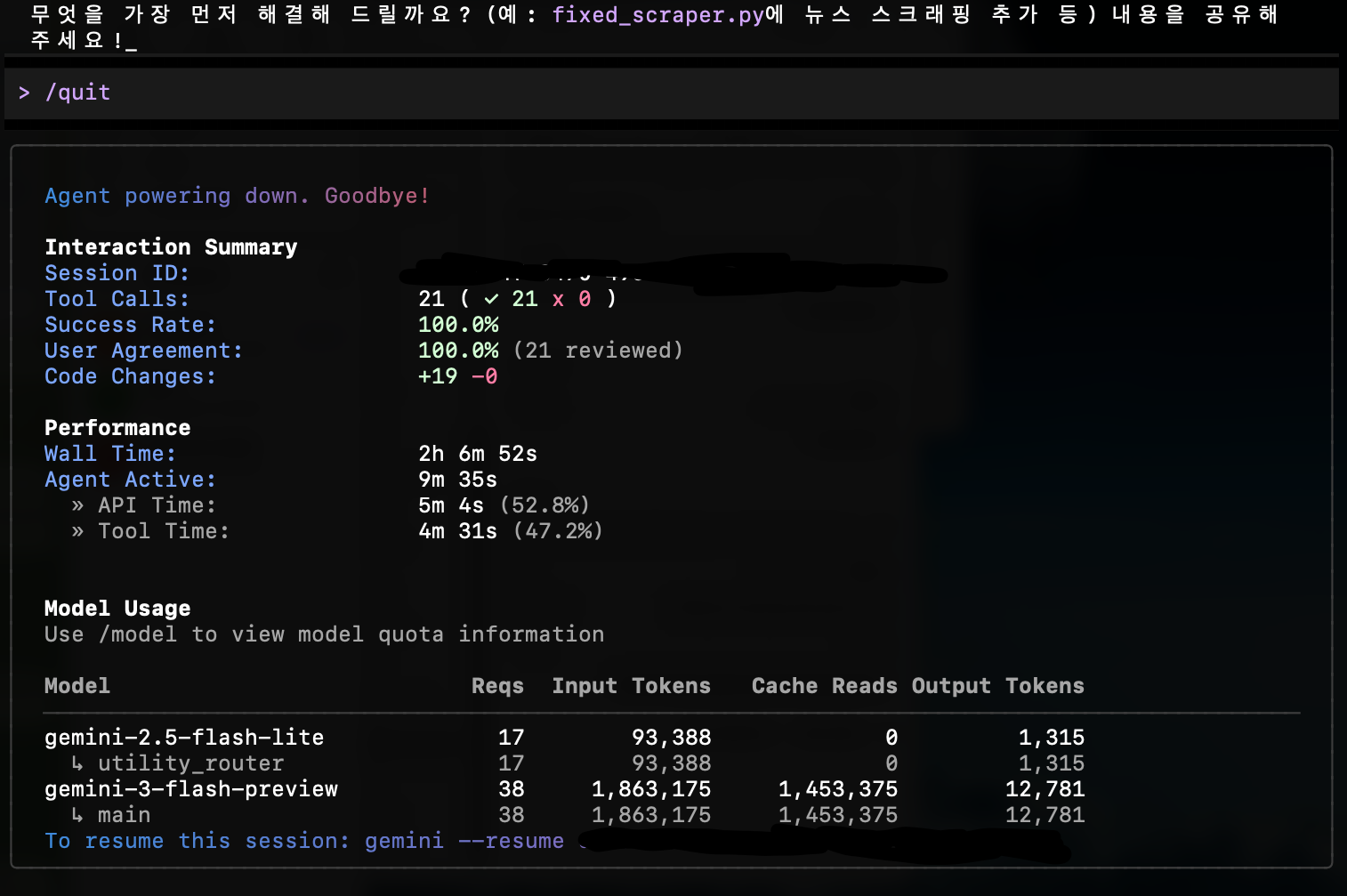Viewport: 1347px width, 896px height.
Task: Click the 'gemini --resume' command text
Action: coord(464,841)
